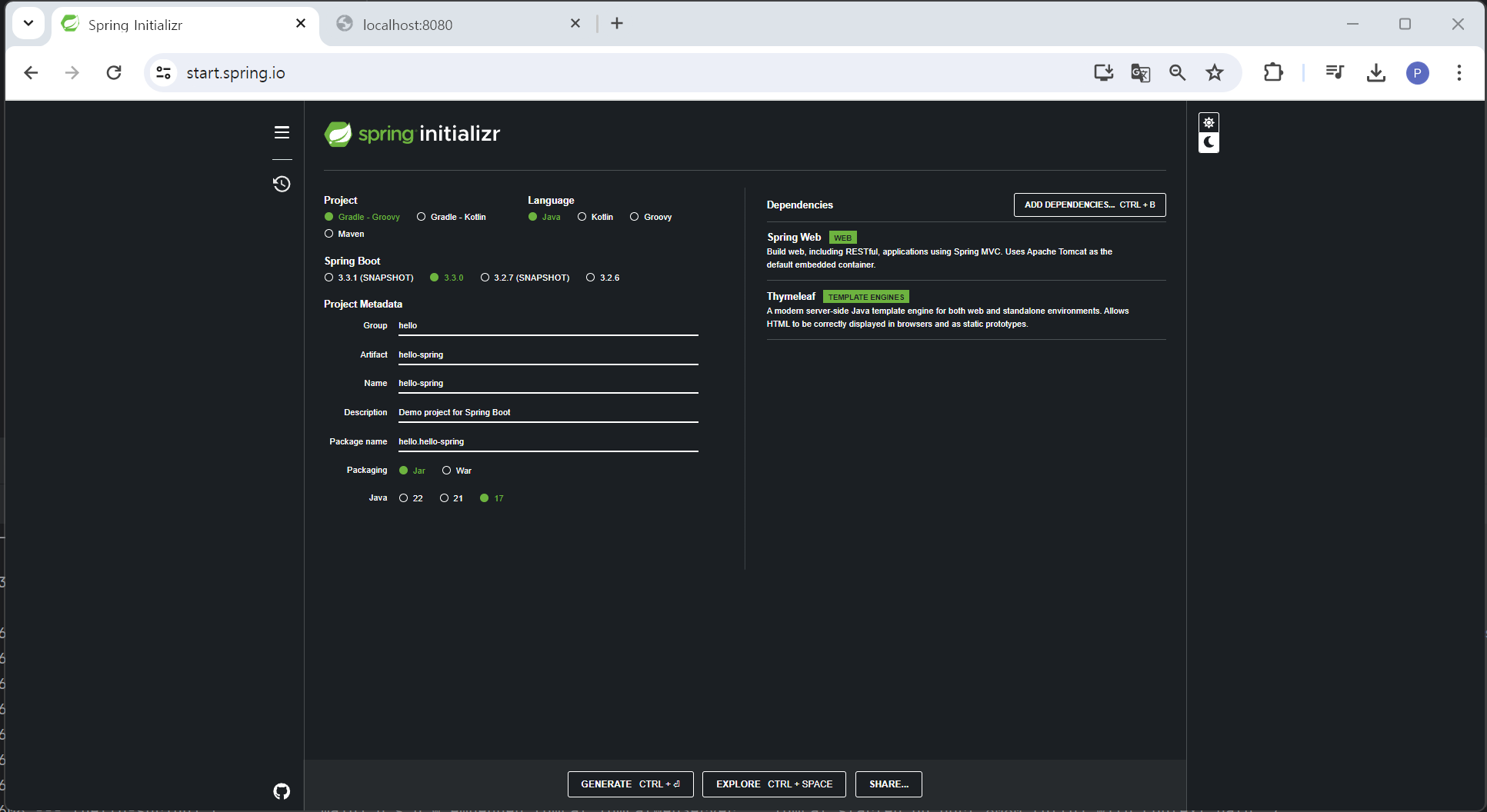This screenshot has height=812, width=1487.
Task: Click the Group input field
Action: coord(548,326)
